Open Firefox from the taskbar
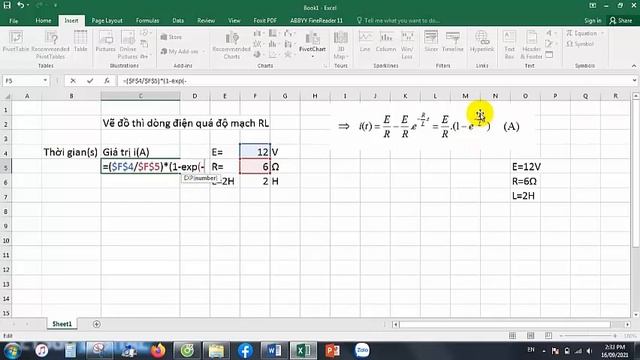 [158, 351]
